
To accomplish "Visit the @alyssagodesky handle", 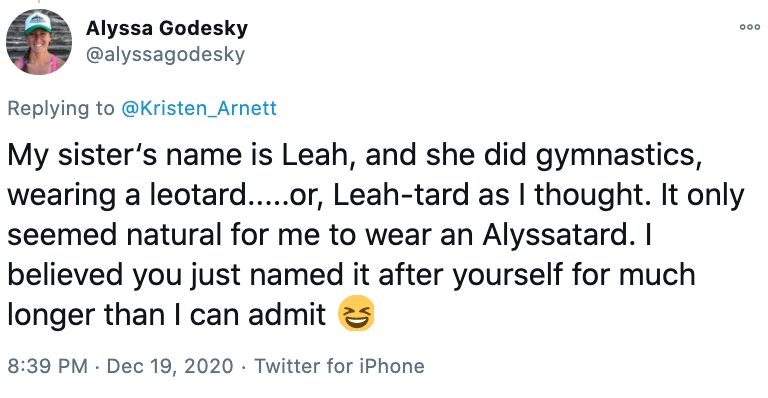I will point(165,54).
